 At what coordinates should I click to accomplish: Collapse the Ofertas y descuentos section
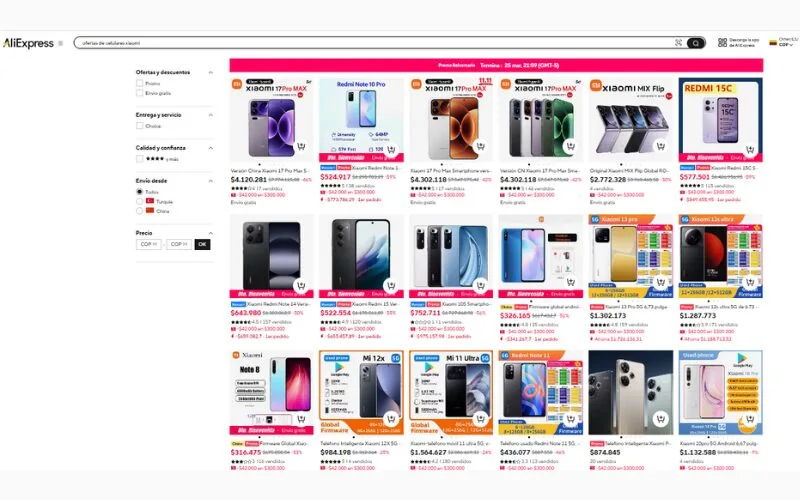coord(210,72)
